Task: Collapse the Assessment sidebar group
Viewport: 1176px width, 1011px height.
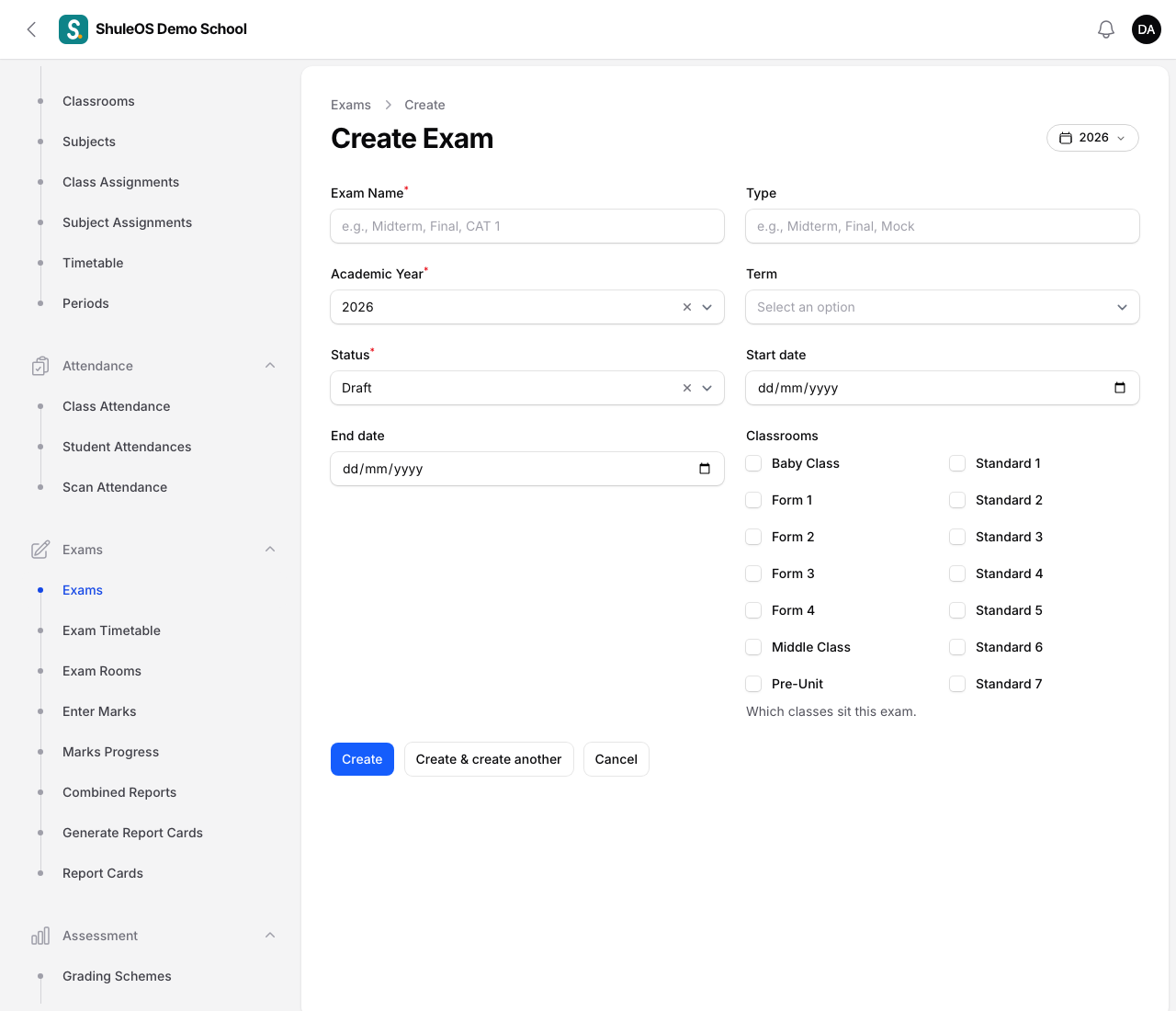Action: click(x=270, y=936)
